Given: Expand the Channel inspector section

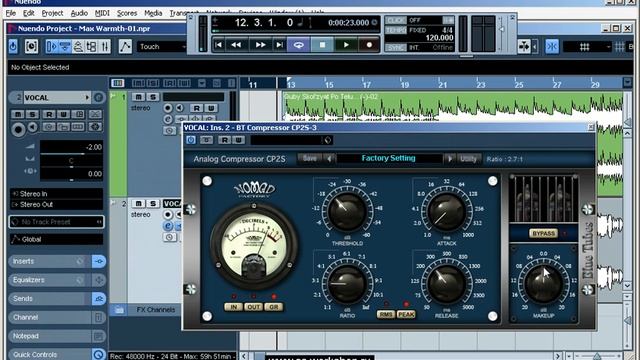Looking at the screenshot, I should [x=49, y=317].
